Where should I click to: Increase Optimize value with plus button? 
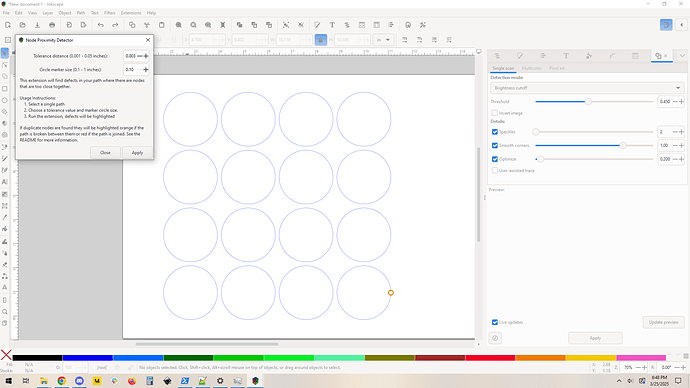(x=681, y=159)
